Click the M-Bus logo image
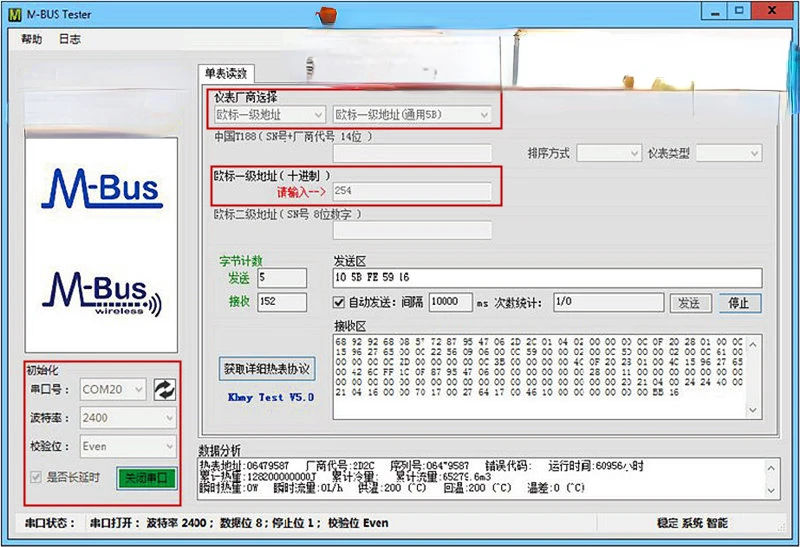The width and height of the screenshot is (800, 547). pyautogui.click(x=102, y=188)
